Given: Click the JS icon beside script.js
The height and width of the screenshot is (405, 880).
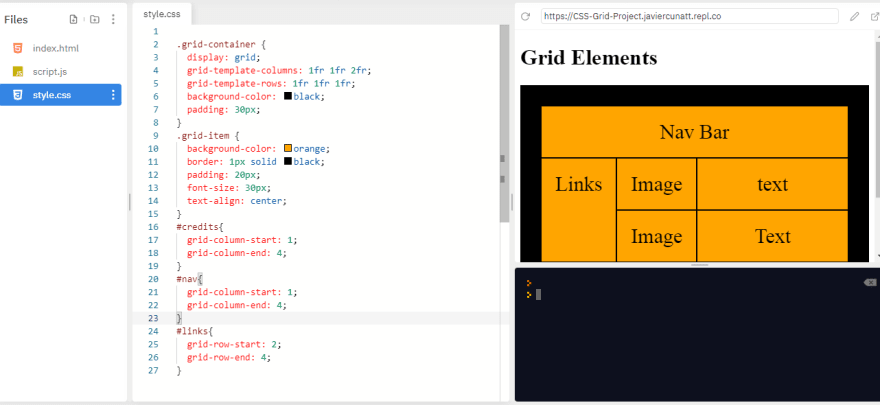Looking at the screenshot, I should [x=18, y=72].
